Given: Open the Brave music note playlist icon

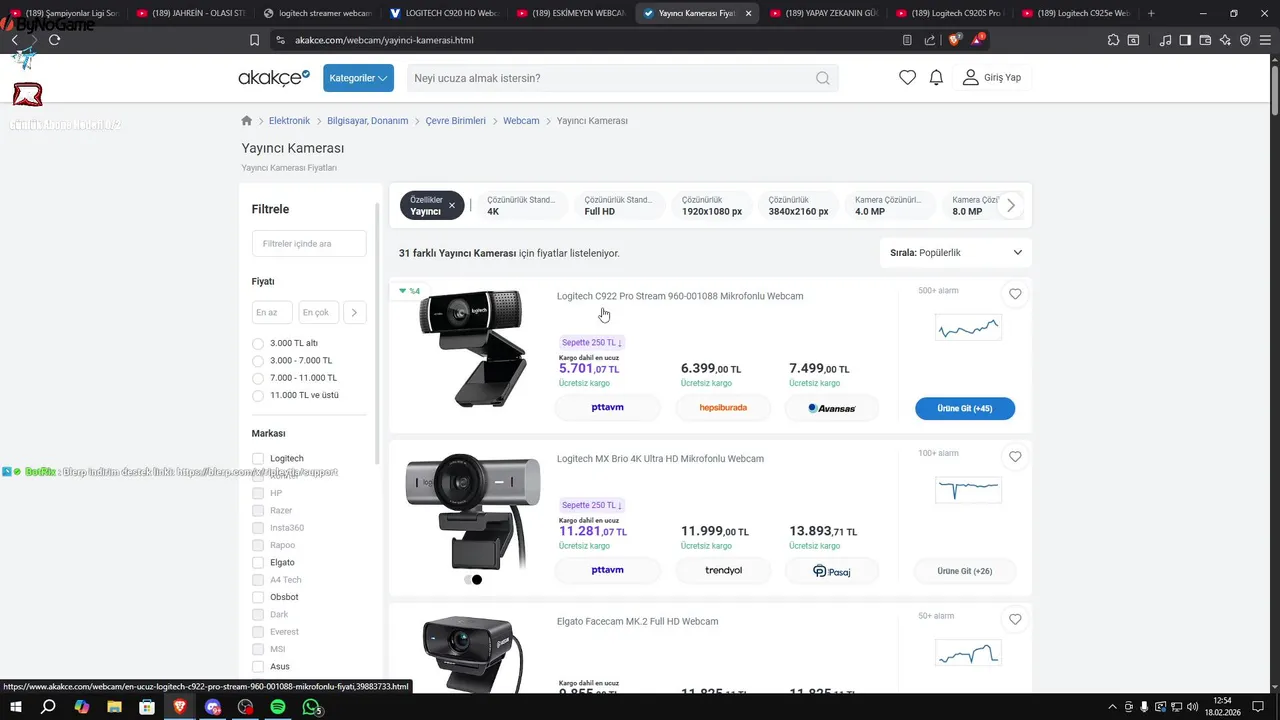Looking at the screenshot, I should click(1165, 40).
